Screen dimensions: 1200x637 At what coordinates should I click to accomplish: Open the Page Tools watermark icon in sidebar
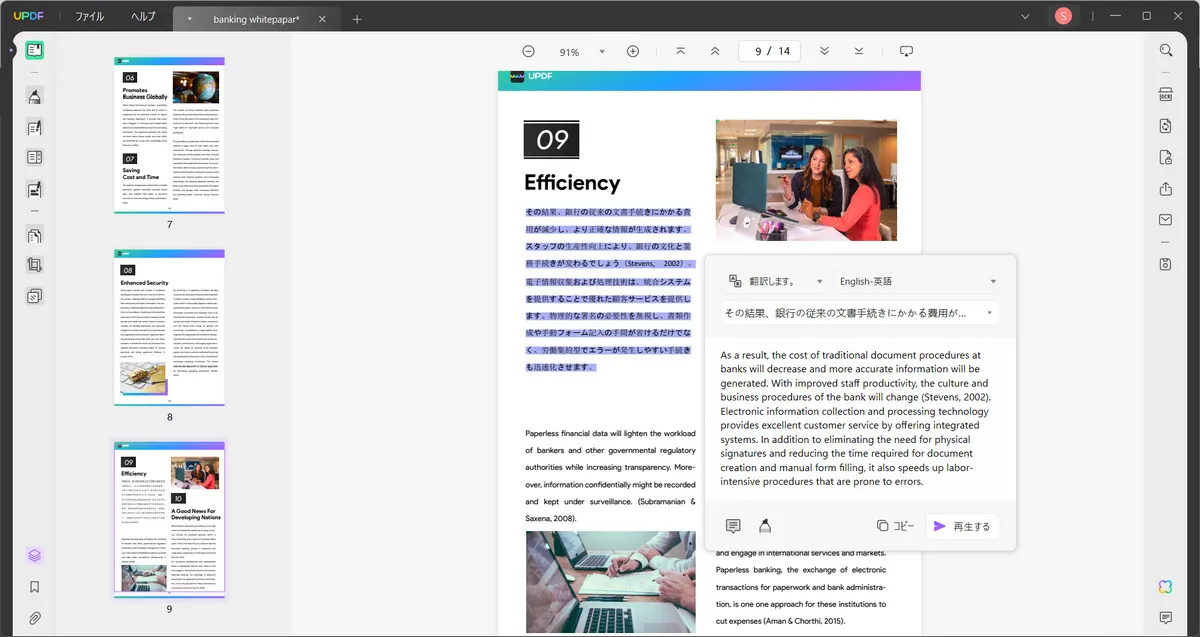coord(35,296)
